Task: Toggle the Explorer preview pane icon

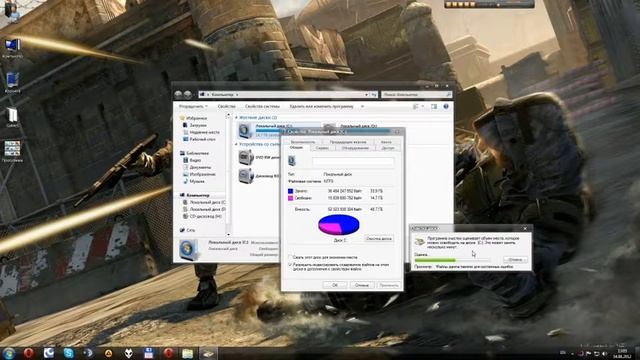Action: [x=434, y=107]
